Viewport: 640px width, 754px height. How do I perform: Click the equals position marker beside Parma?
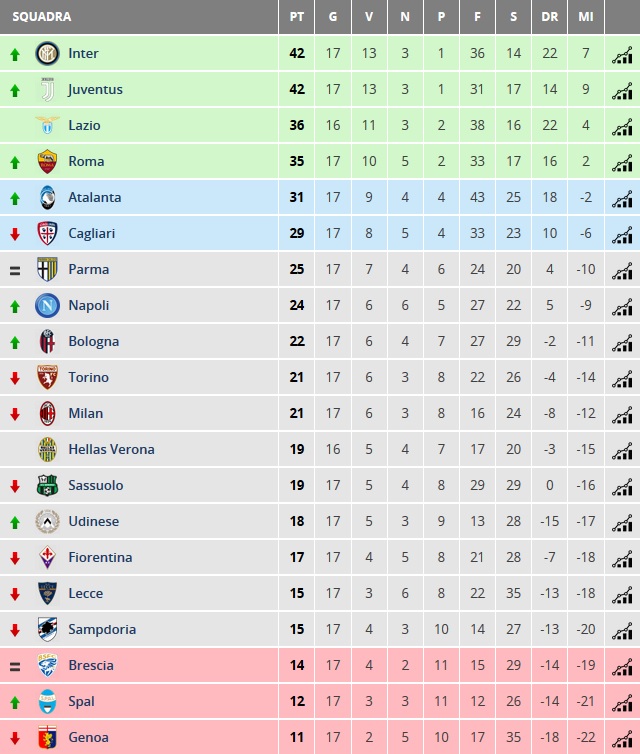[15, 271]
